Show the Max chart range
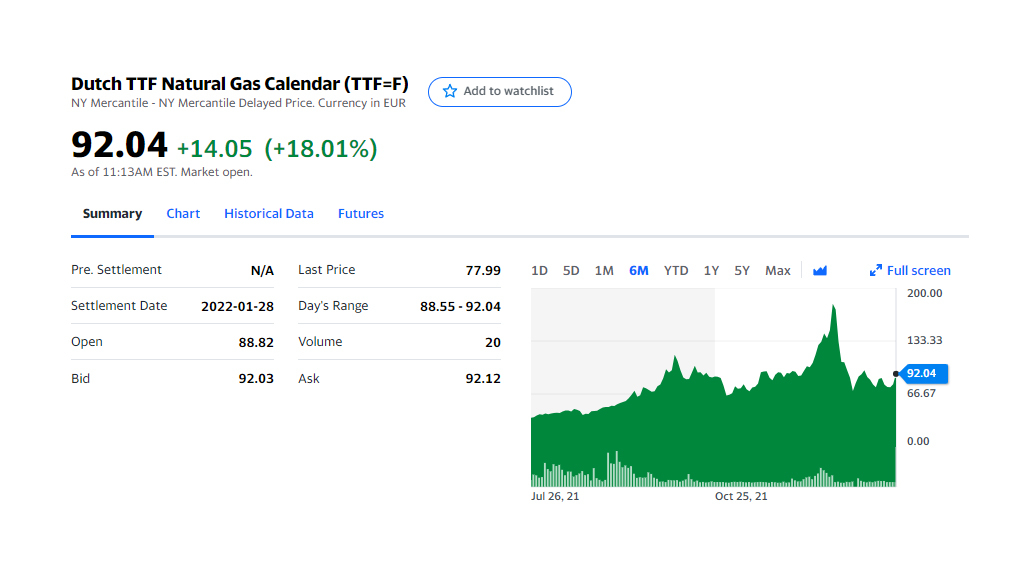 pos(778,270)
